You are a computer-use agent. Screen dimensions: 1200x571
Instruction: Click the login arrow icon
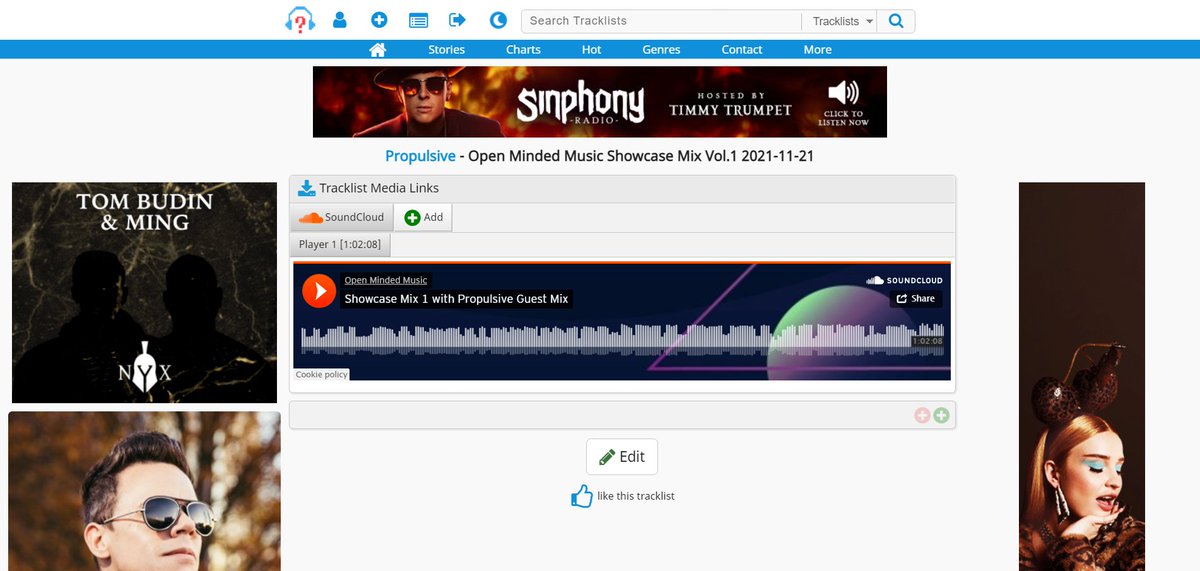(x=458, y=20)
